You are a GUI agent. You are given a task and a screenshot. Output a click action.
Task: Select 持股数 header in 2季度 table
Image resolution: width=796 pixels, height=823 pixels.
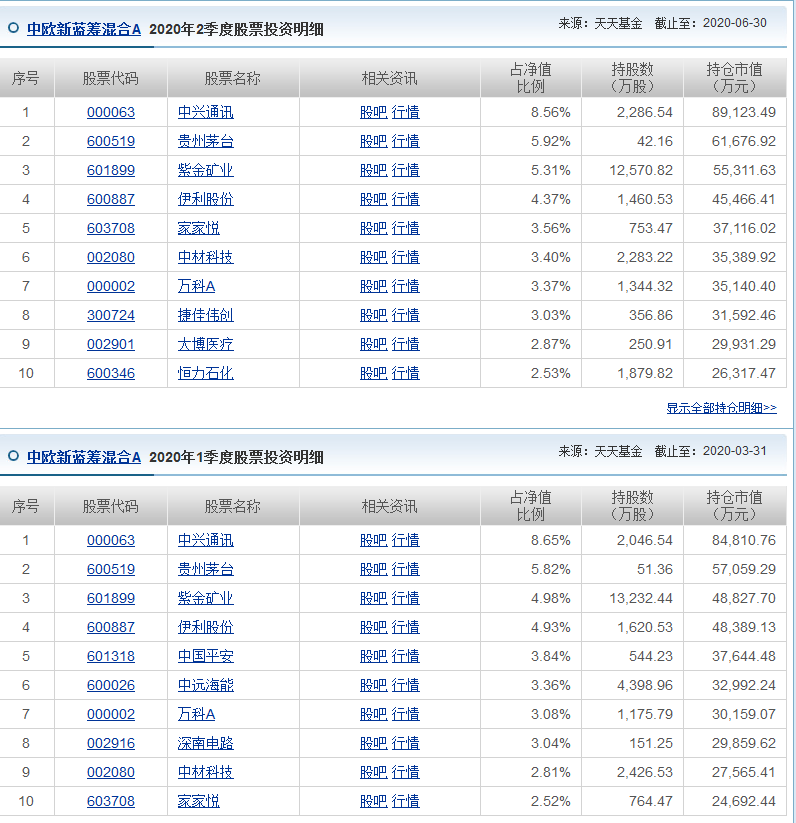coord(632,78)
